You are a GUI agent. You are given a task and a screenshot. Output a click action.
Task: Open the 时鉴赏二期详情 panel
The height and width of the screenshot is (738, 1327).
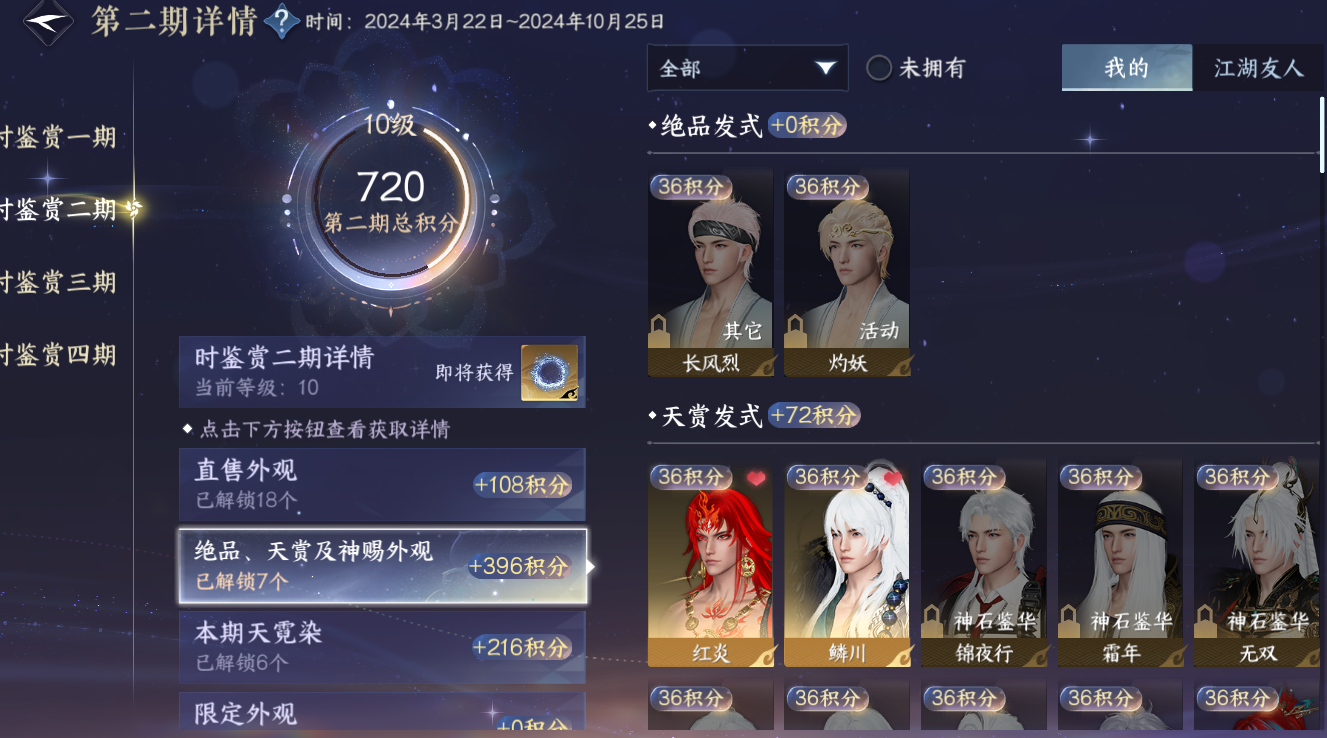point(382,372)
